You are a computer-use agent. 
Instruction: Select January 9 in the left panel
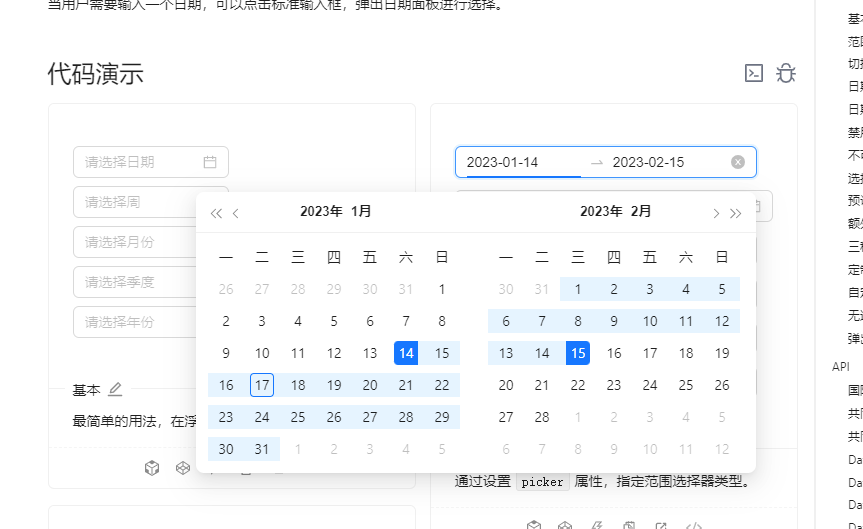tap(226, 353)
